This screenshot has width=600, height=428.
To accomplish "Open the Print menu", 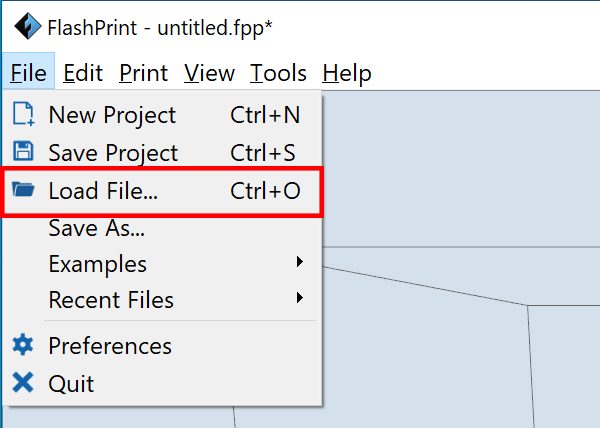I will tap(143, 73).
